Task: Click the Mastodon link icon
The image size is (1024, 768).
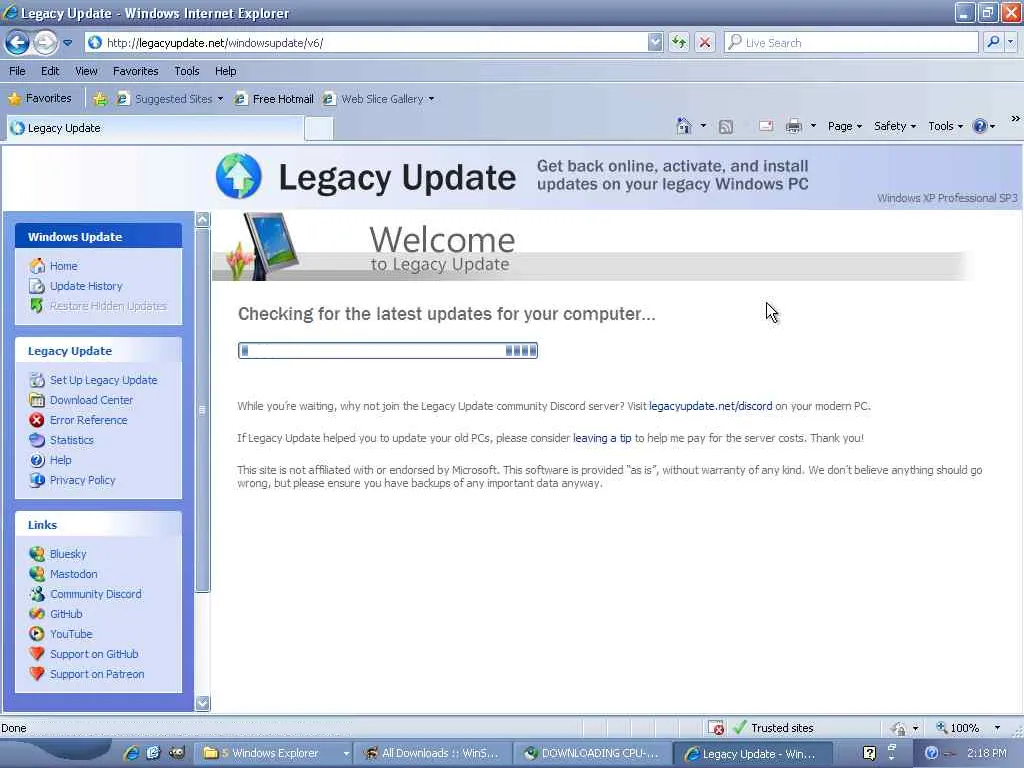Action: [x=37, y=574]
